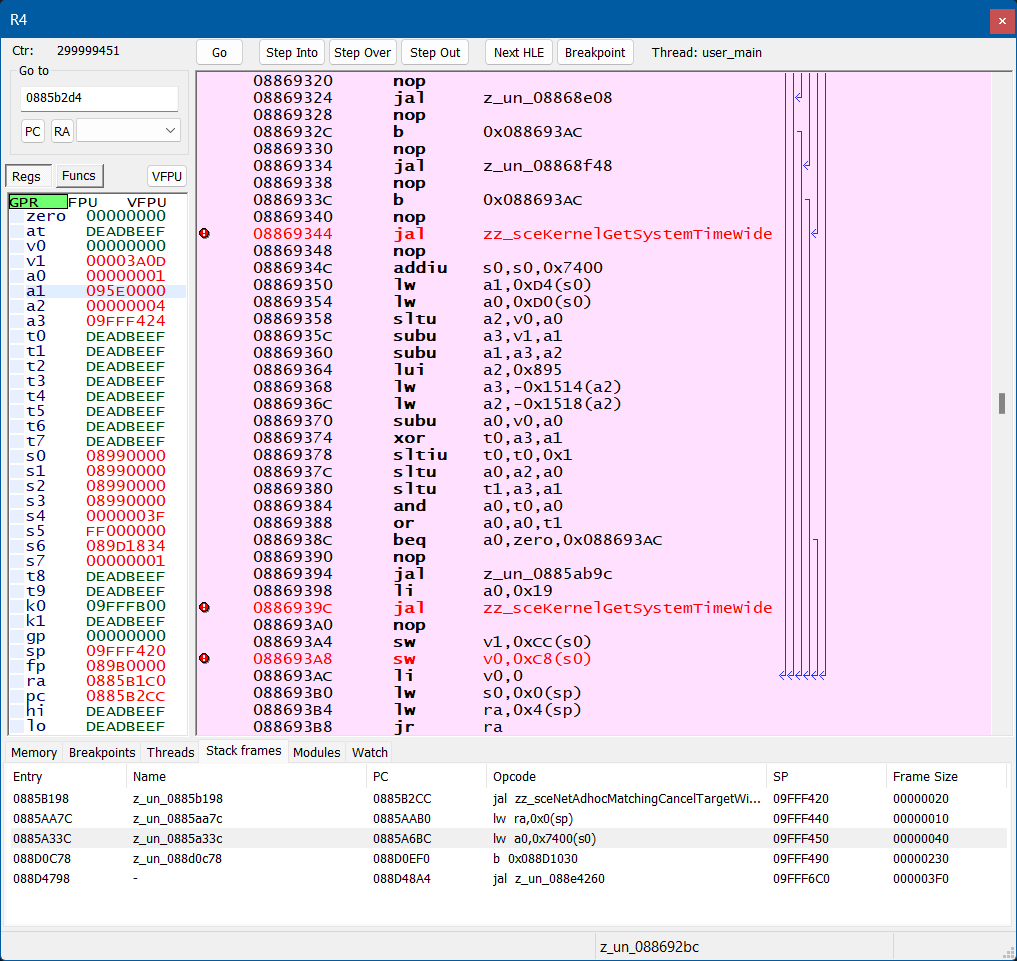Select the zero register row
This screenshot has width=1017, height=961.
point(97,216)
